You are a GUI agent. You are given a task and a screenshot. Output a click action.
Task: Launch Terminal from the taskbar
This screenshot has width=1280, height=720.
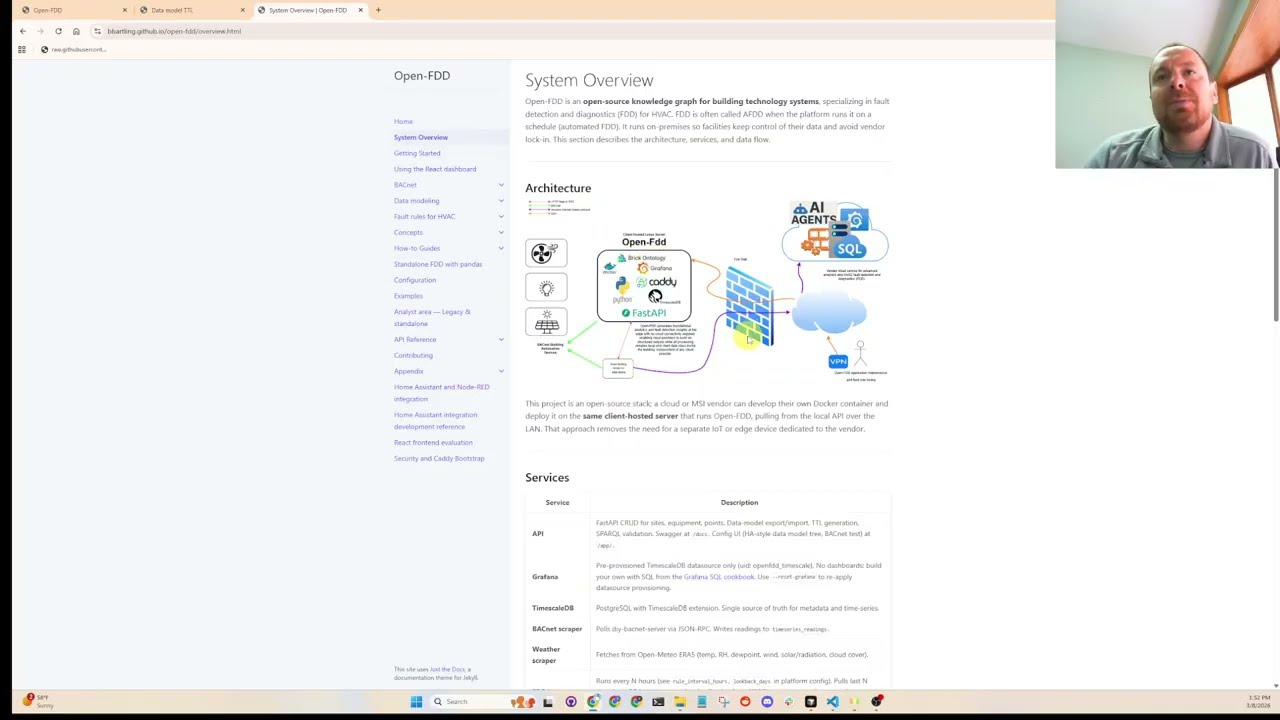(x=658, y=701)
